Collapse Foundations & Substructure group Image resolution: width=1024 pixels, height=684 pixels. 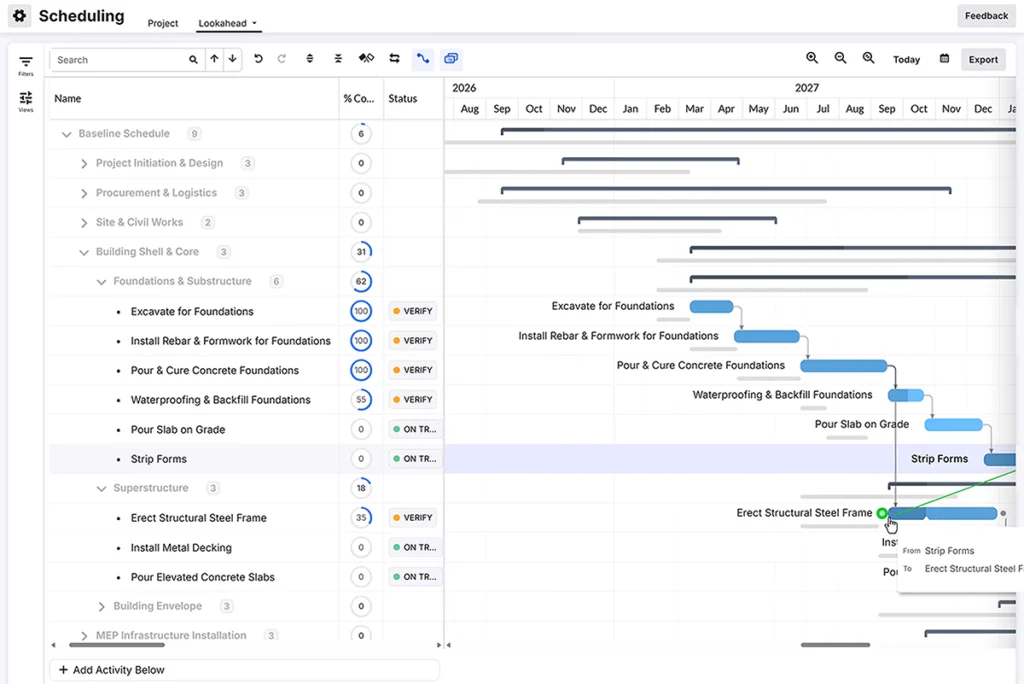(x=101, y=282)
